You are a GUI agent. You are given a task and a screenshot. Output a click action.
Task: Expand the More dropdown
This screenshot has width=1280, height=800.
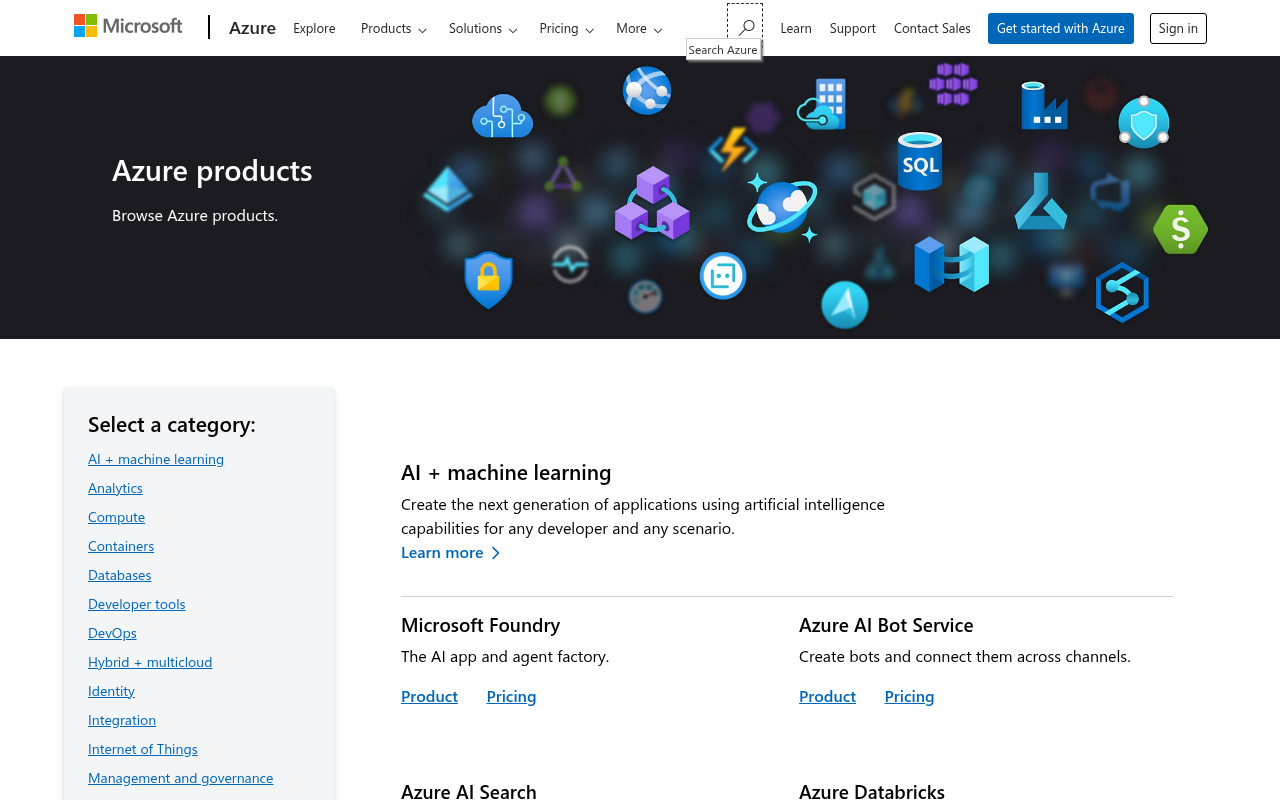639,28
